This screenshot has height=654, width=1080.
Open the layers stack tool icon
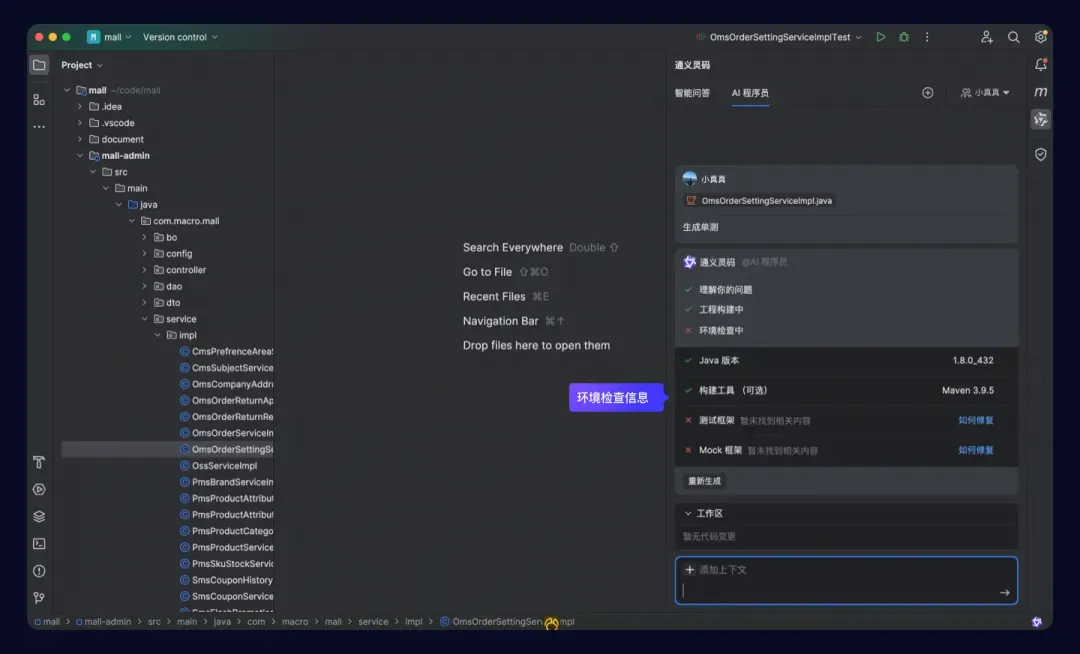tap(39, 516)
